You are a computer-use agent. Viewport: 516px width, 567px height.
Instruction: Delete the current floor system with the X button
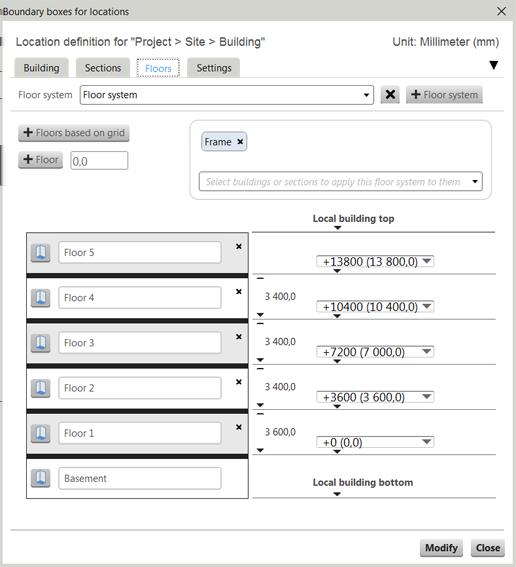(390, 95)
